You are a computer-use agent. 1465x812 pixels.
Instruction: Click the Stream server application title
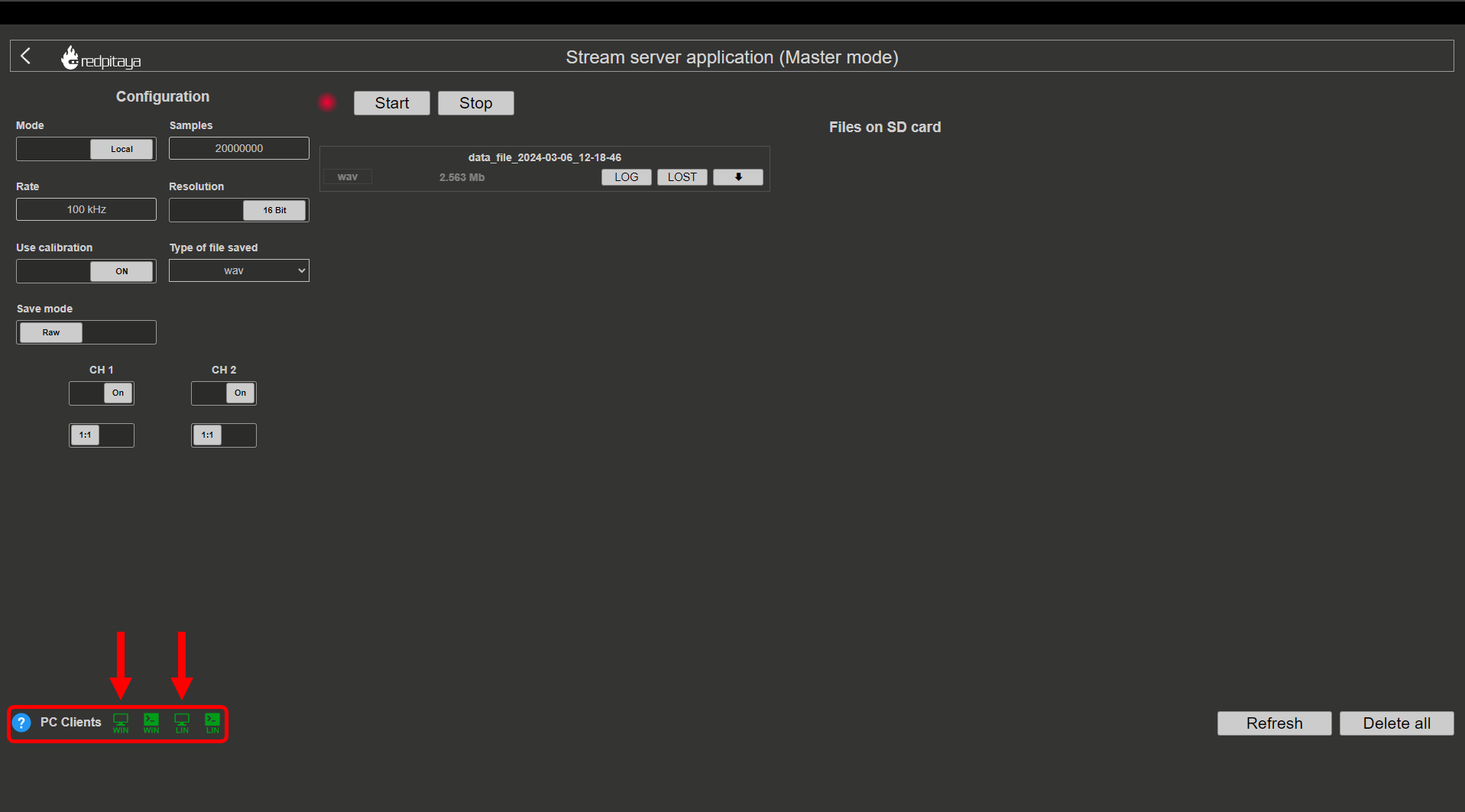732,57
